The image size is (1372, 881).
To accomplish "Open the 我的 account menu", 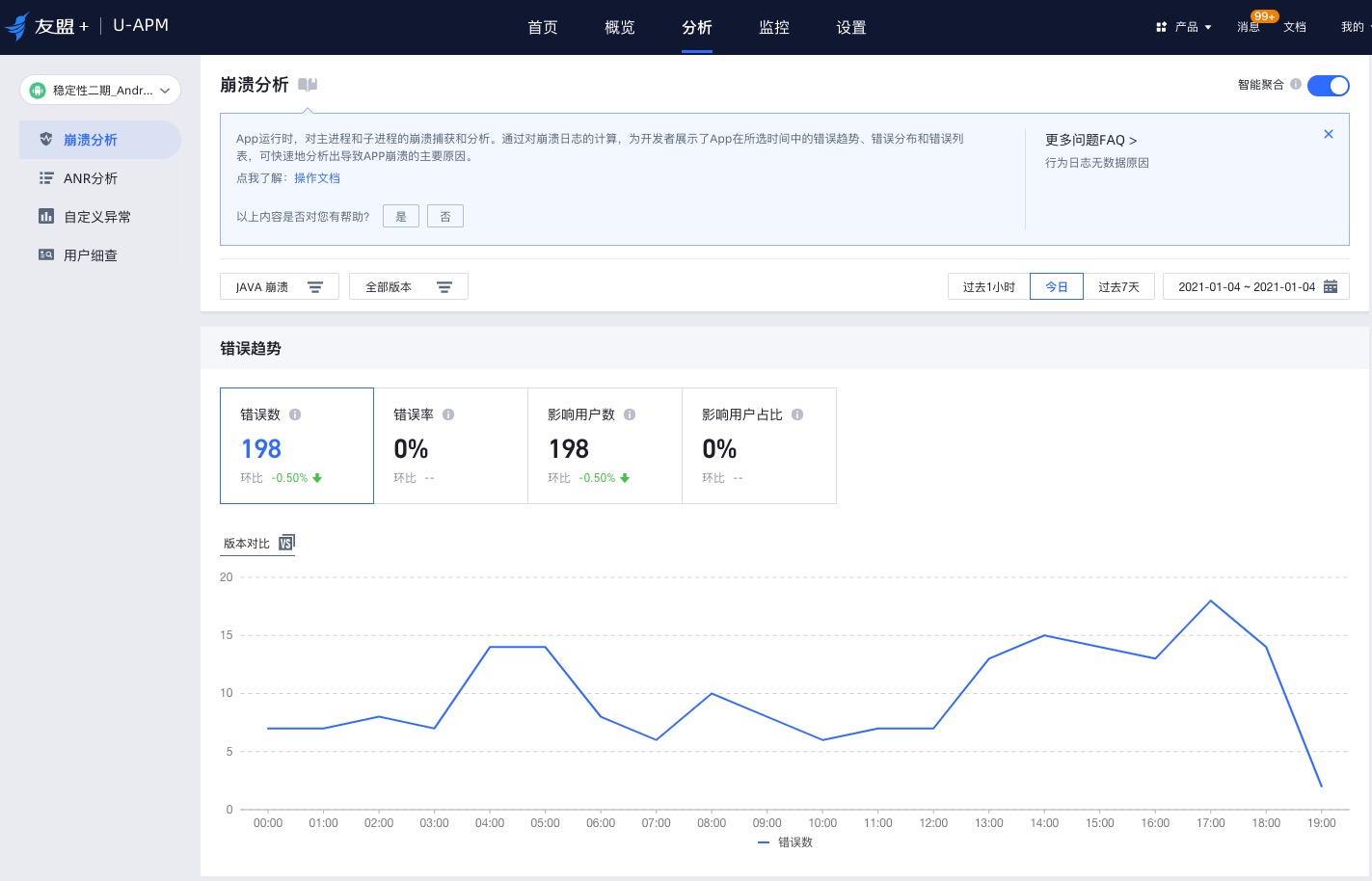I will pos(1352,27).
